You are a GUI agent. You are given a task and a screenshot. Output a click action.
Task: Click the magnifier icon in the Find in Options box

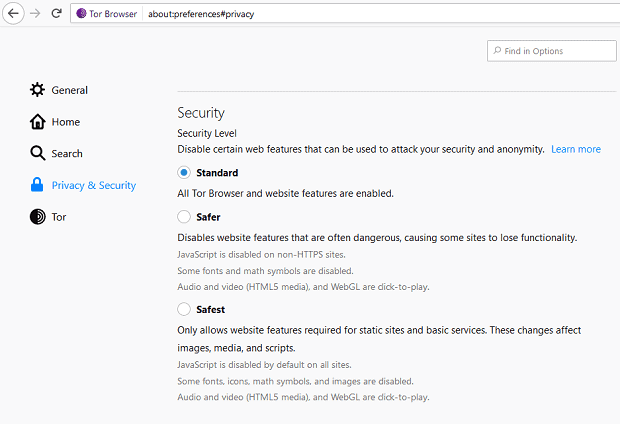(497, 51)
